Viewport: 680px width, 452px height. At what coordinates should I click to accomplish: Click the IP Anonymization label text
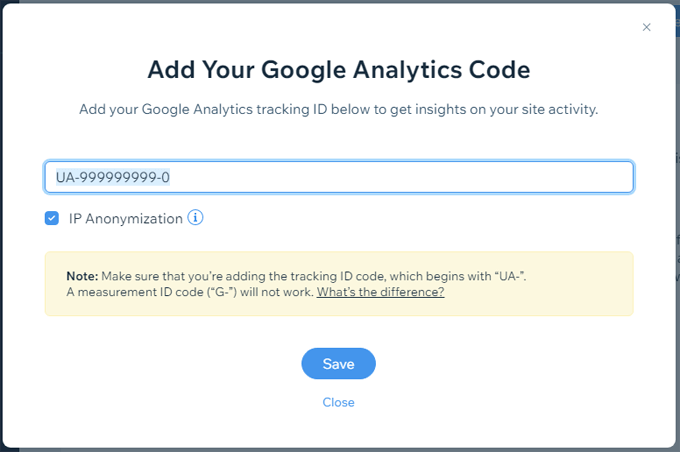126,218
